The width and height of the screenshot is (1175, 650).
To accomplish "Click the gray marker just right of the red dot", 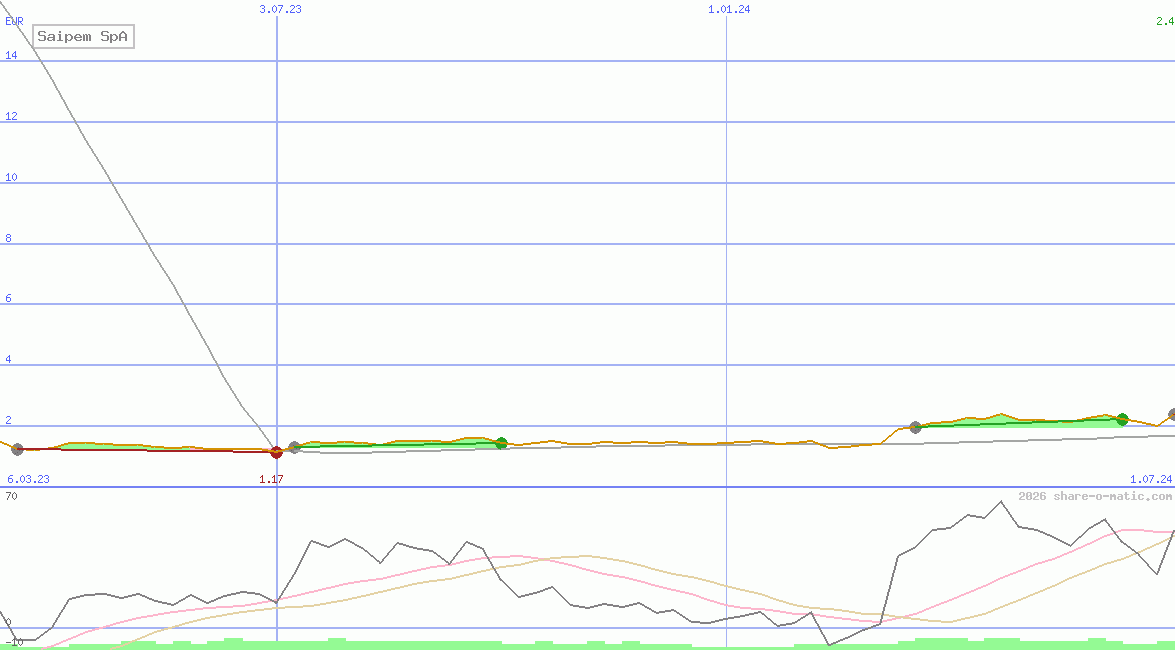I will [294, 447].
